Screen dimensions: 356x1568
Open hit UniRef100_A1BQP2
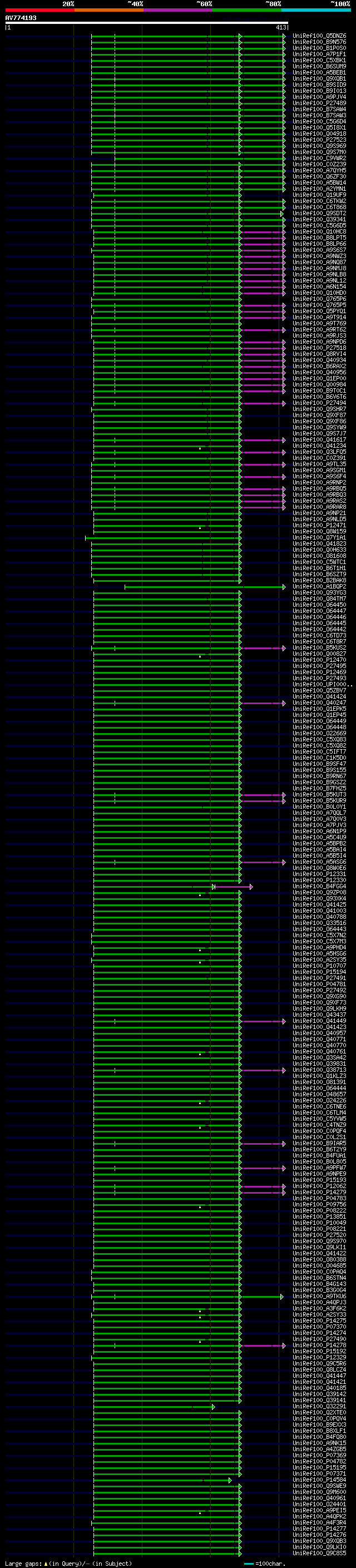pos(319,587)
